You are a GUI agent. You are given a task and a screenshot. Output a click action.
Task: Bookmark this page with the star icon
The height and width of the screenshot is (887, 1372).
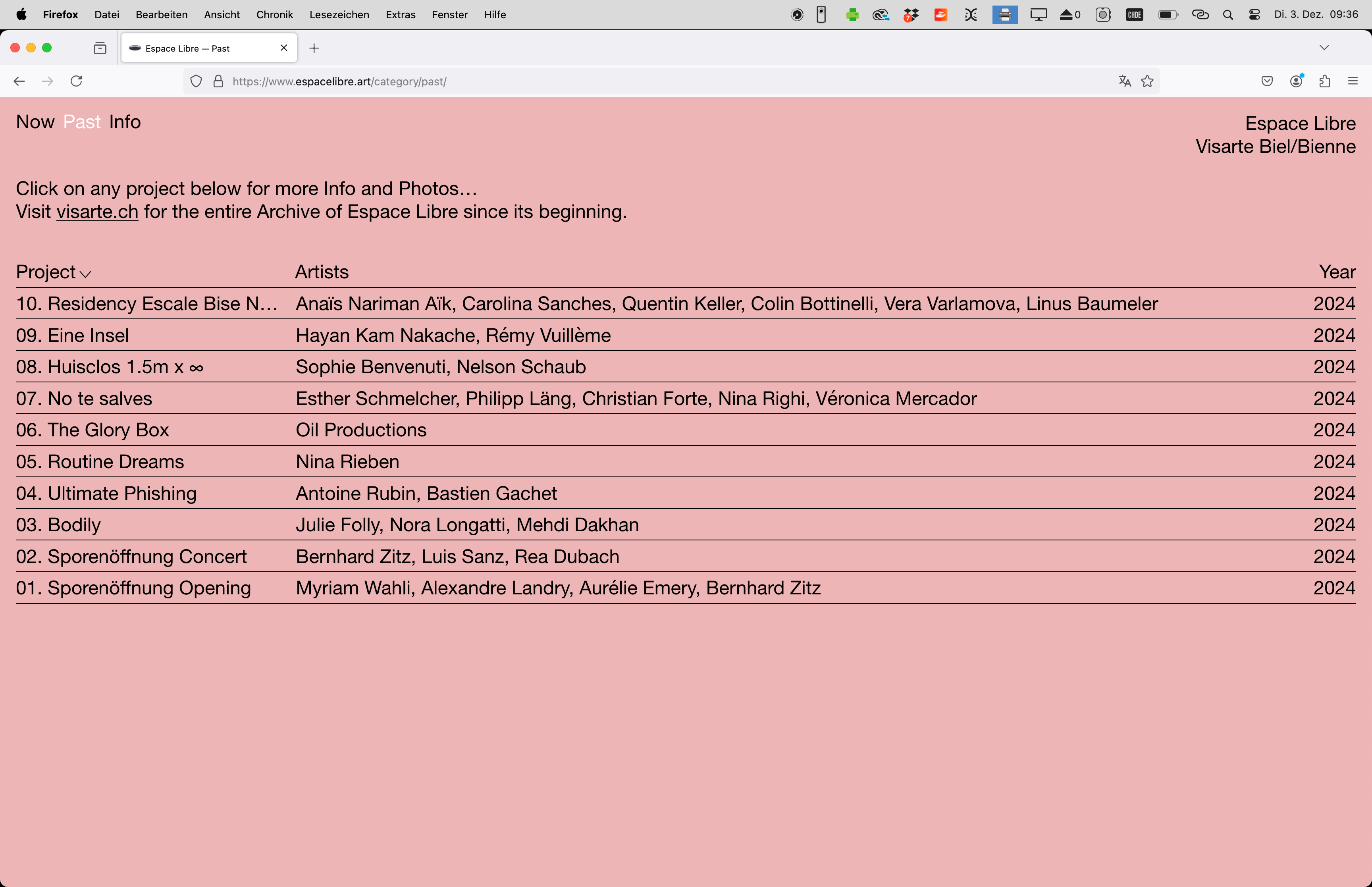[x=1147, y=81]
